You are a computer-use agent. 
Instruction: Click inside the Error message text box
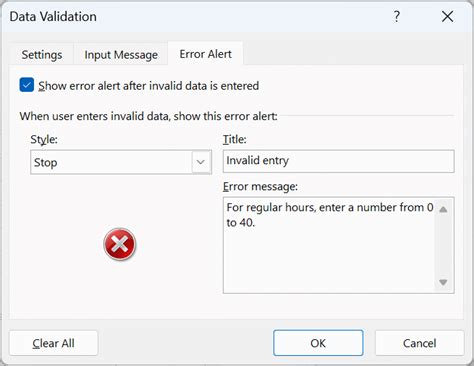329,245
